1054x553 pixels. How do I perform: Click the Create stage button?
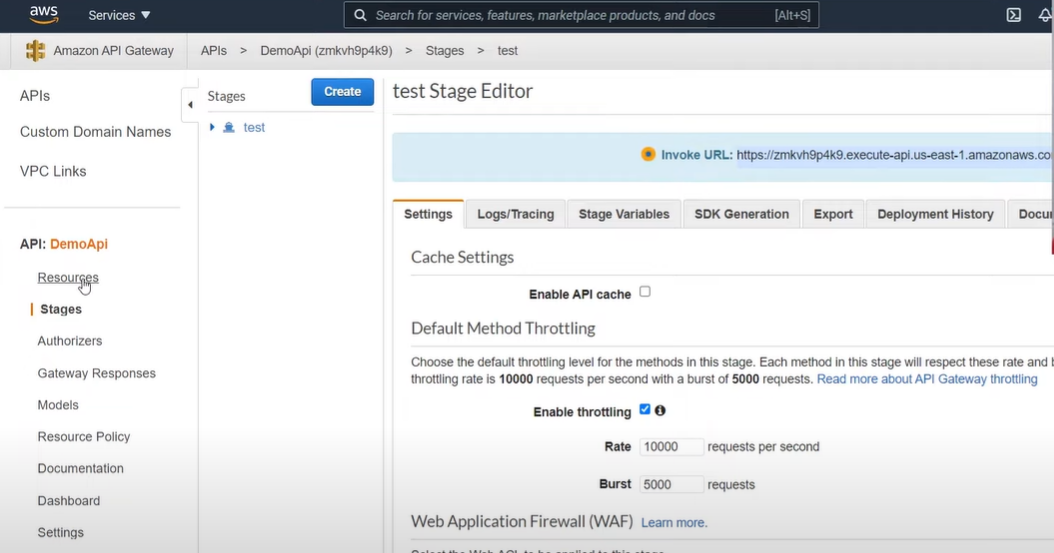tap(342, 91)
